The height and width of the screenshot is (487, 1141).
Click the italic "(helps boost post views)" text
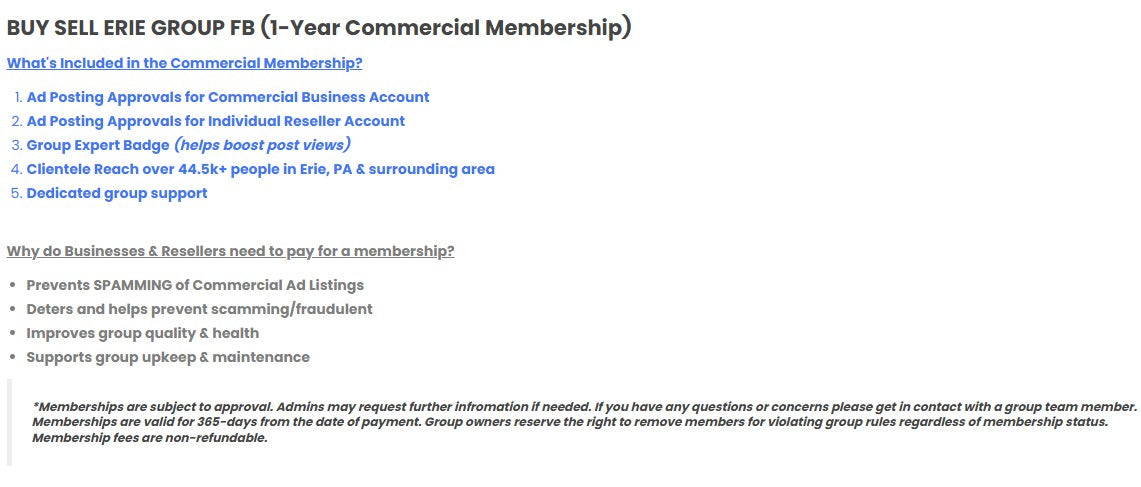pos(262,145)
